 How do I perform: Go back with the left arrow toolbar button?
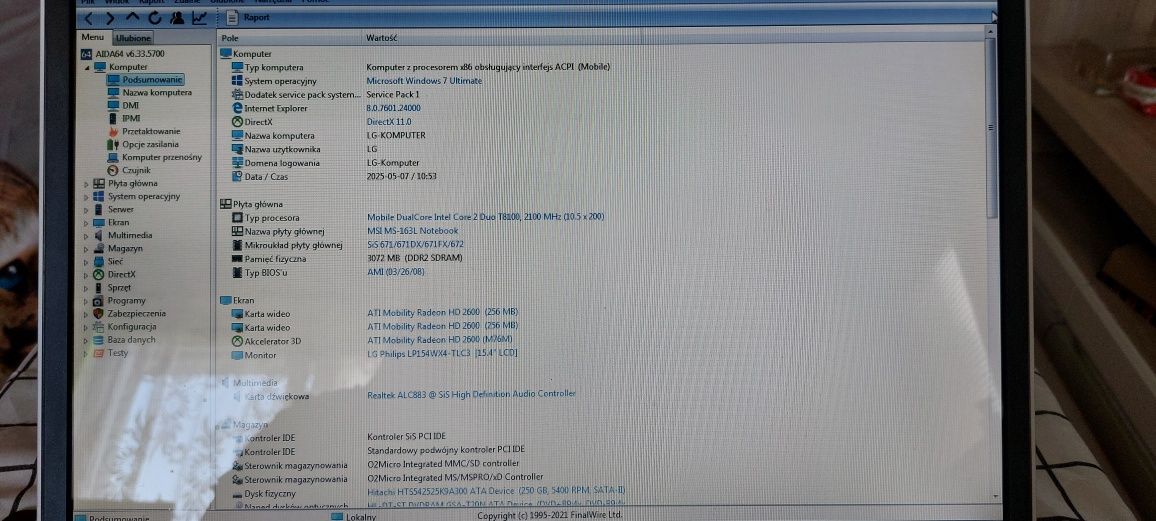[88, 18]
